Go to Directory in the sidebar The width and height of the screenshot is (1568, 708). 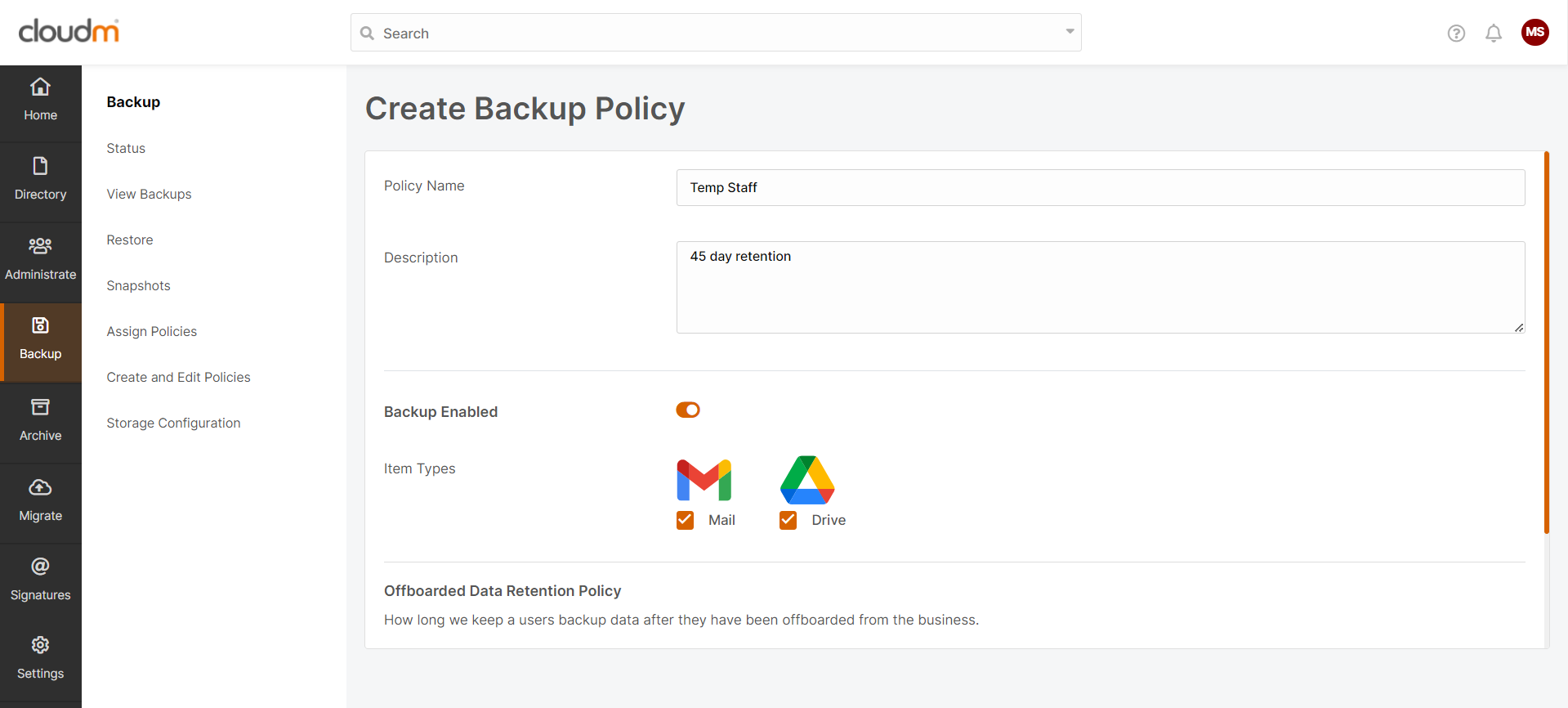pos(40,179)
